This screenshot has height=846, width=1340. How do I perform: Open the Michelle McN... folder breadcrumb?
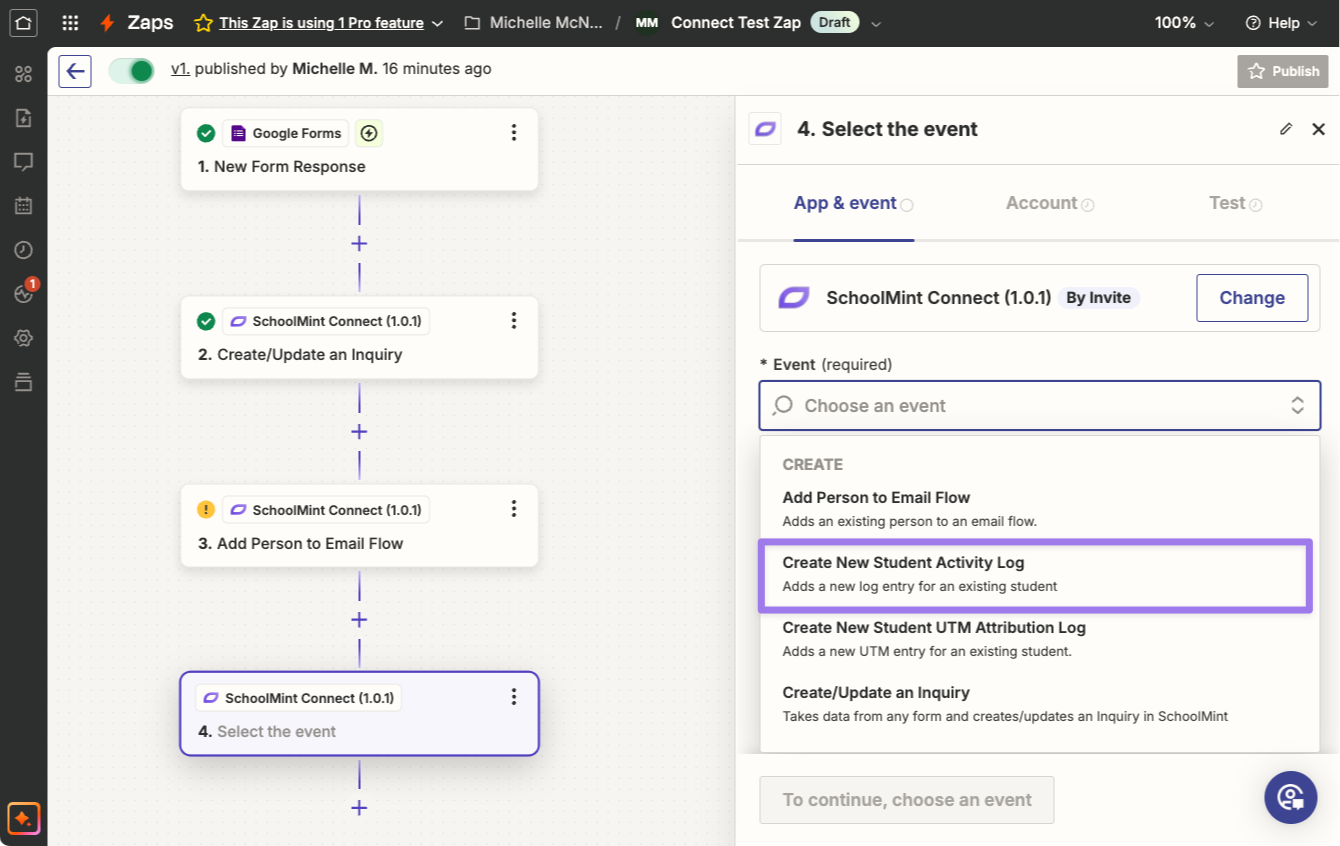534,23
